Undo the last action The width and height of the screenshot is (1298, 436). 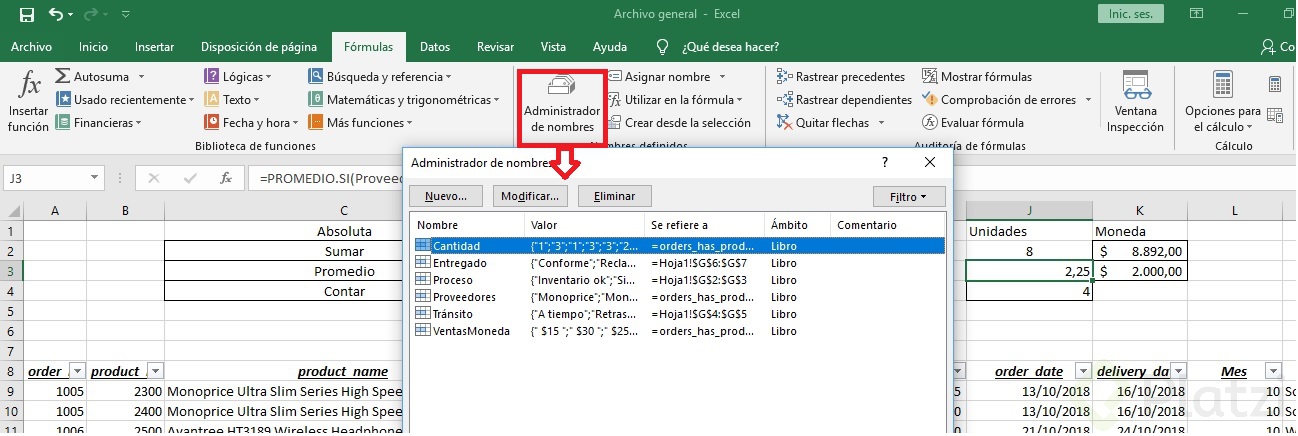point(55,15)
